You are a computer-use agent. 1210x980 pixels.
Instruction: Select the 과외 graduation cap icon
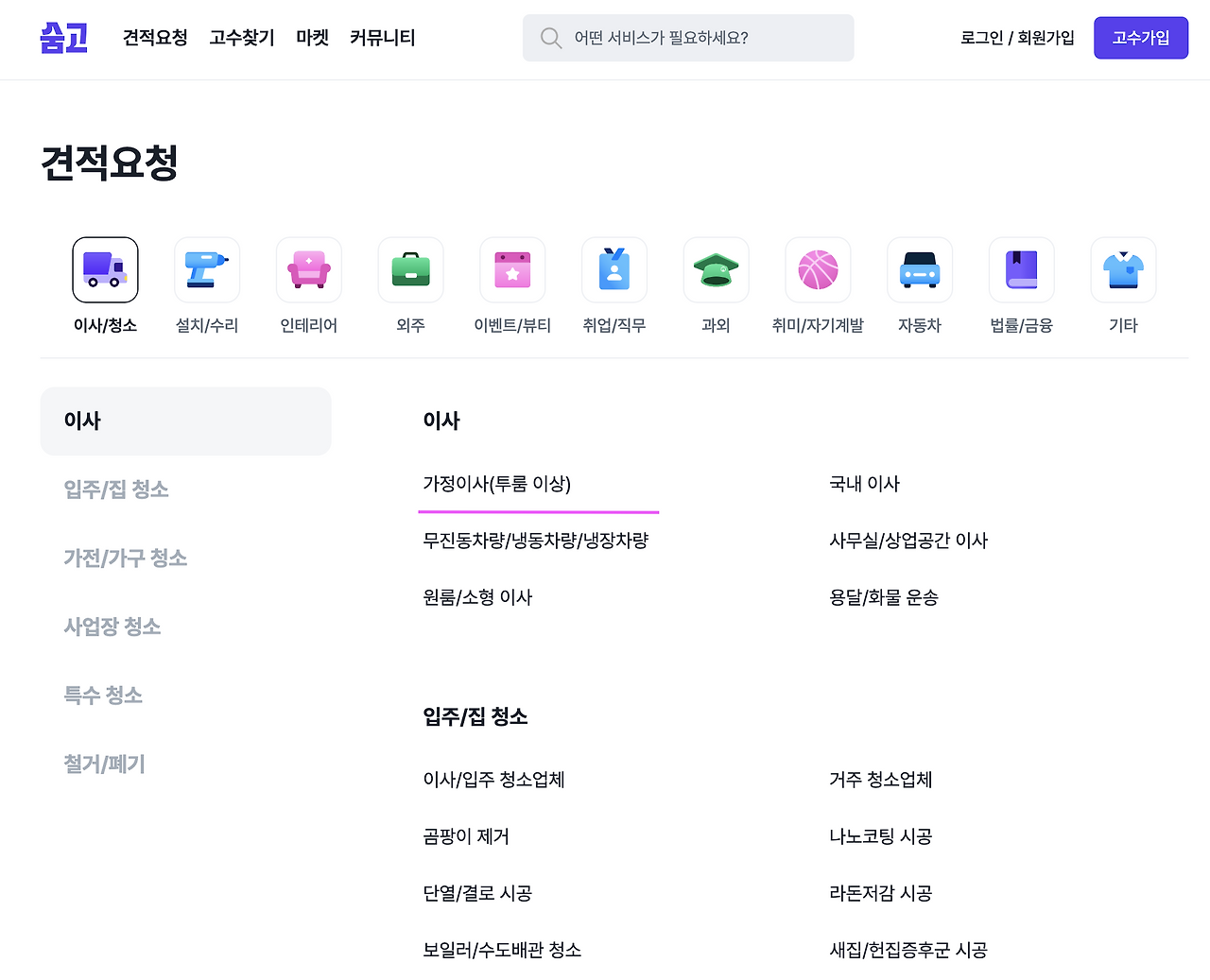tap(716, 269)
